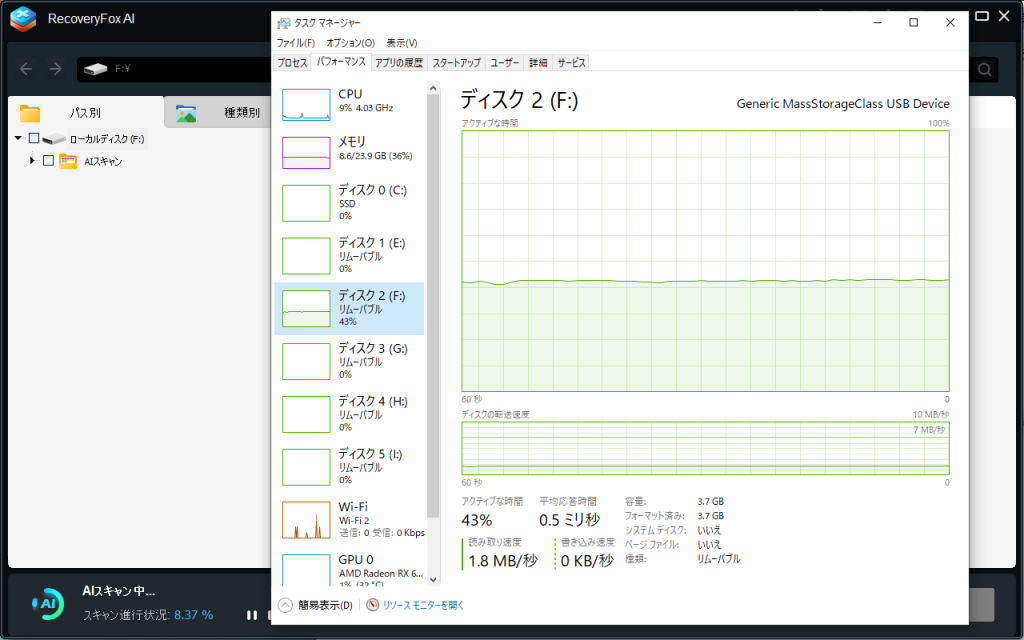Click the AI scan progress icon
Image resolution: width=1024 pixels, height=640 pixels.
(x=47, y=604)
